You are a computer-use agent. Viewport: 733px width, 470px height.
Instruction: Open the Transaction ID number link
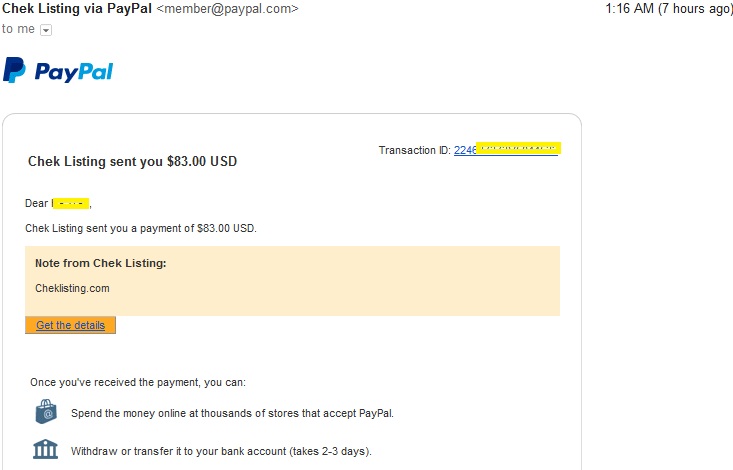pyautogui.click(x=506, y=150)
